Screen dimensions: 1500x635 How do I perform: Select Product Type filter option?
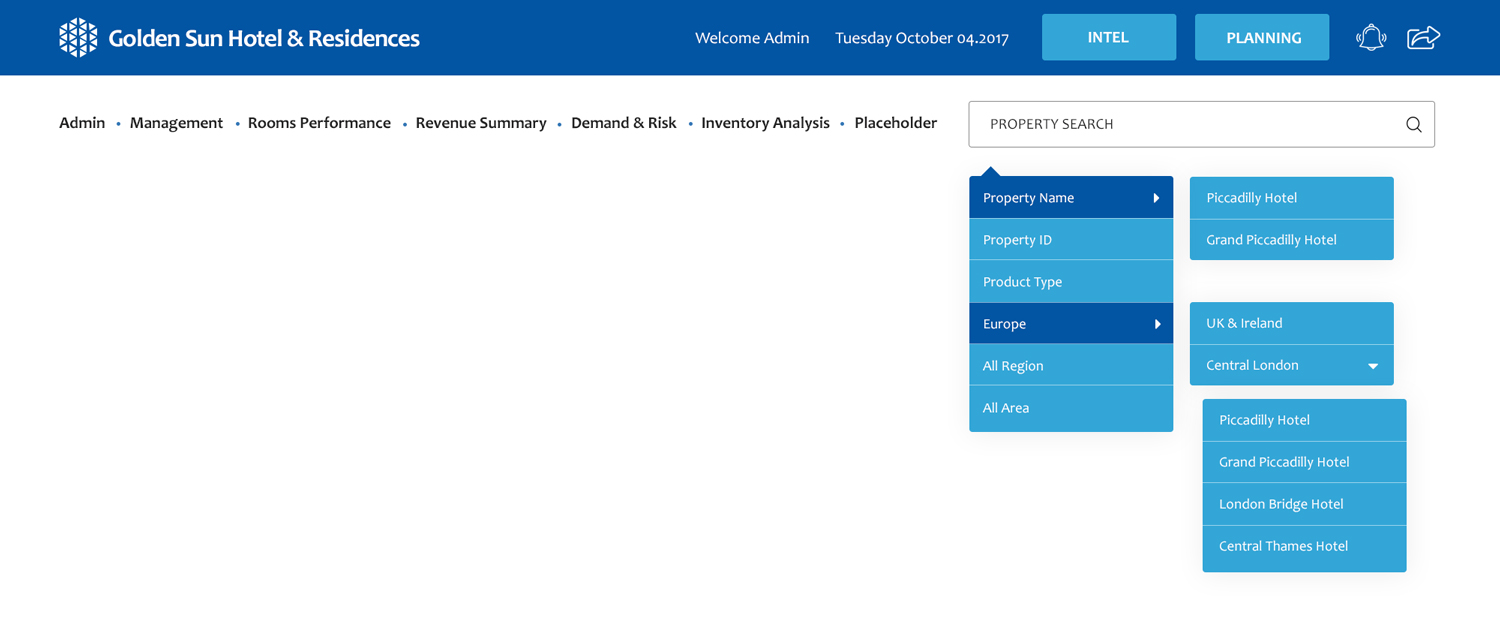[1071, 282]
